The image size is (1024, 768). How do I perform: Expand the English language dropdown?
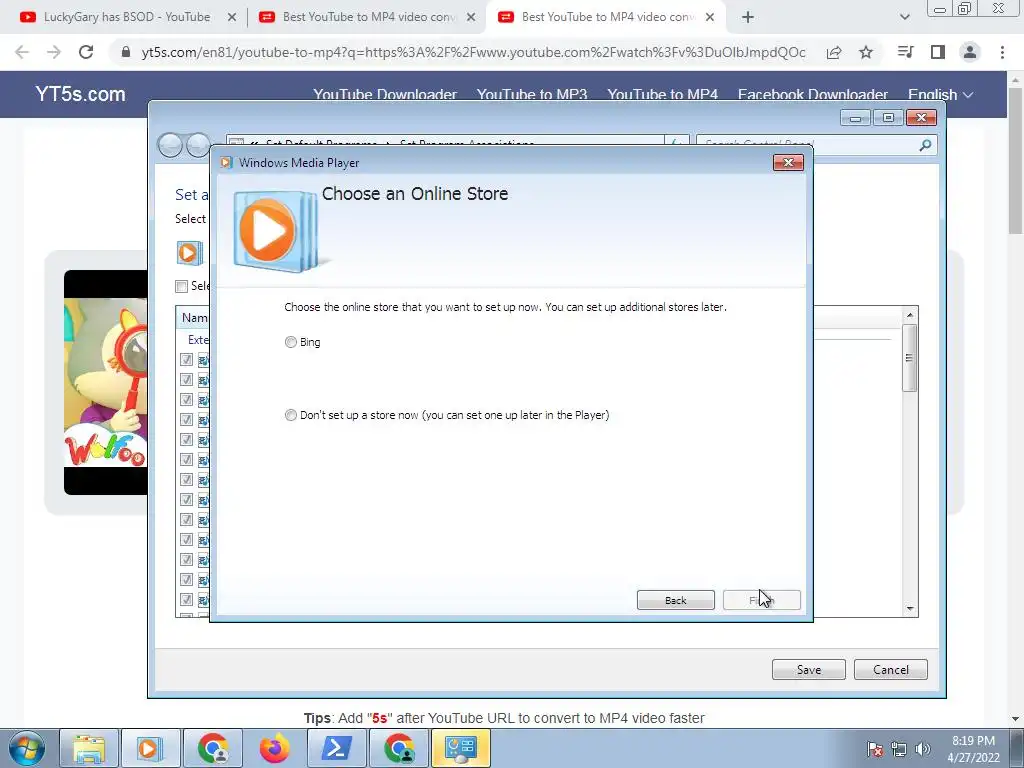point(940,95)
